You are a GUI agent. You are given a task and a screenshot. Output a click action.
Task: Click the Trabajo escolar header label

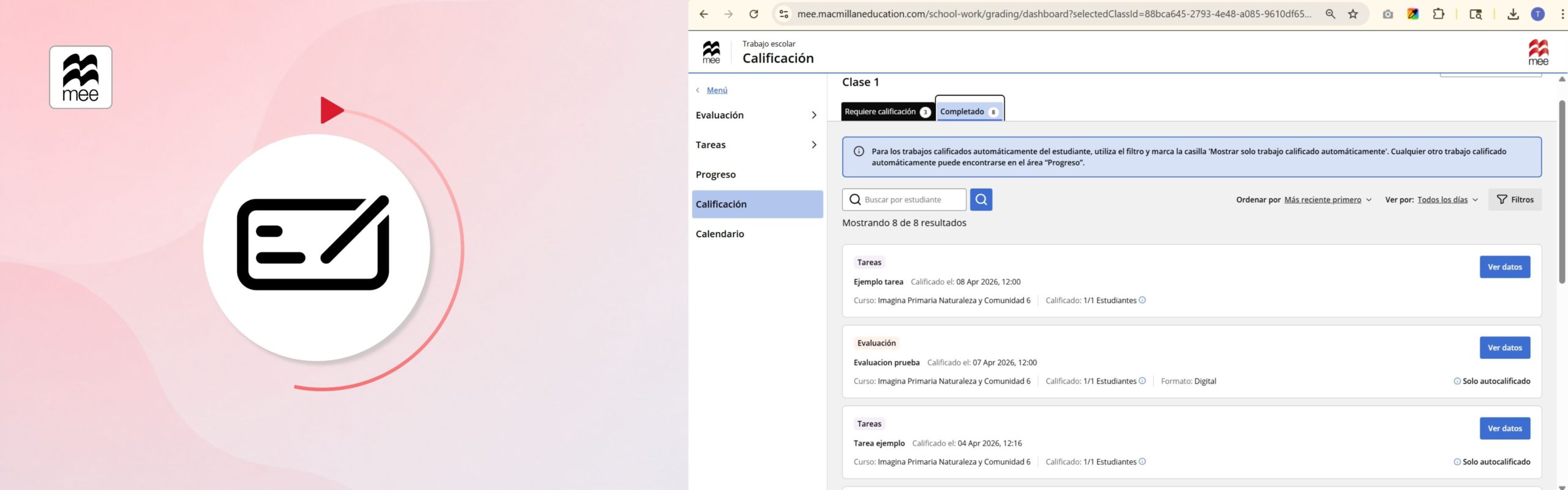tap(769, 43)
